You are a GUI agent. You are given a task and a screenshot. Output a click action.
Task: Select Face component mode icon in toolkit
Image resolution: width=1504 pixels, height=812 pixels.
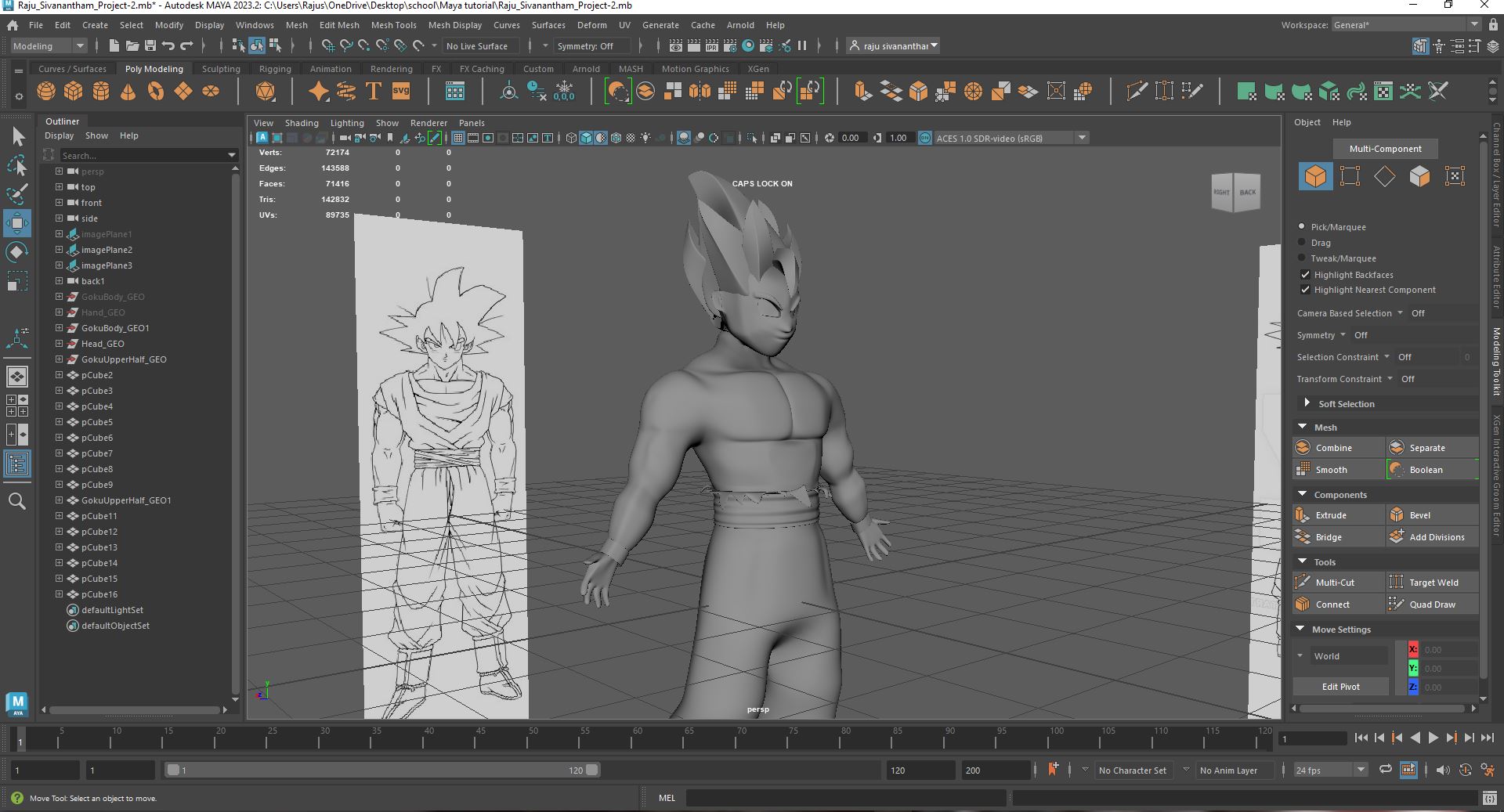point(1419,176)
